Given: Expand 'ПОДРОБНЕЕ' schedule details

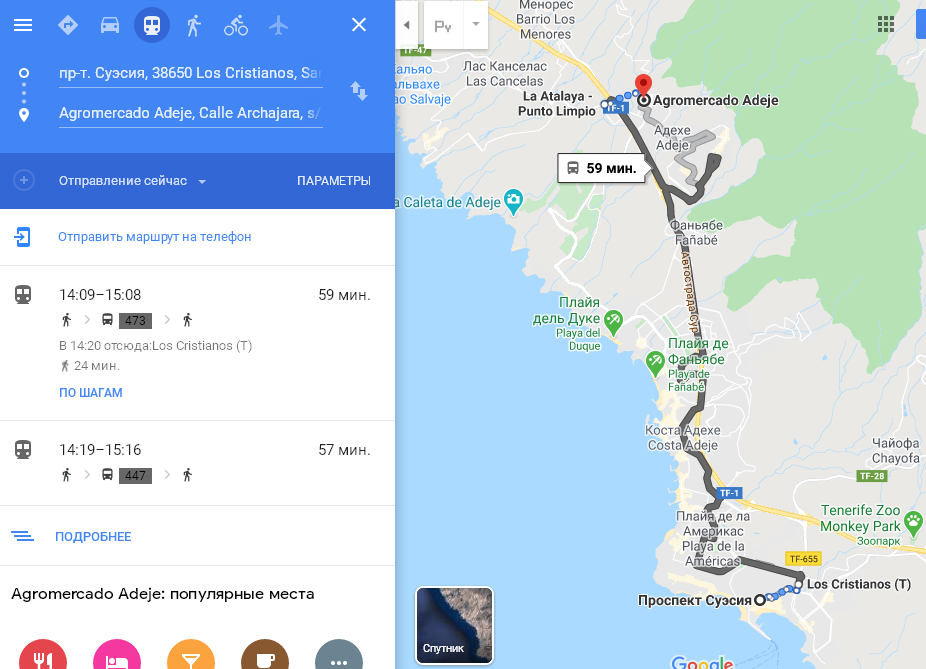Looking at the screenshot, I should (x=93, y=537).
